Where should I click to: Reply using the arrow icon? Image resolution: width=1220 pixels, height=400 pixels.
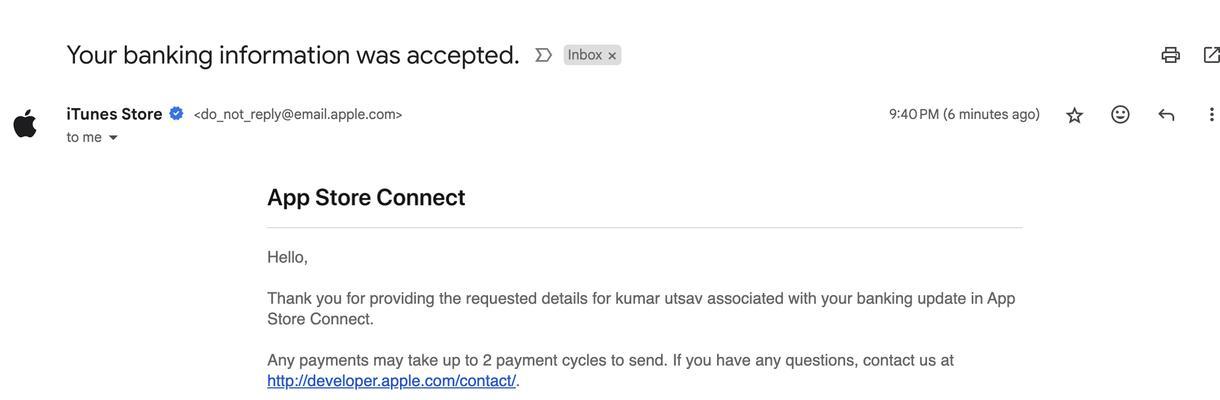pyautogui.click(x=1166, y=115)
